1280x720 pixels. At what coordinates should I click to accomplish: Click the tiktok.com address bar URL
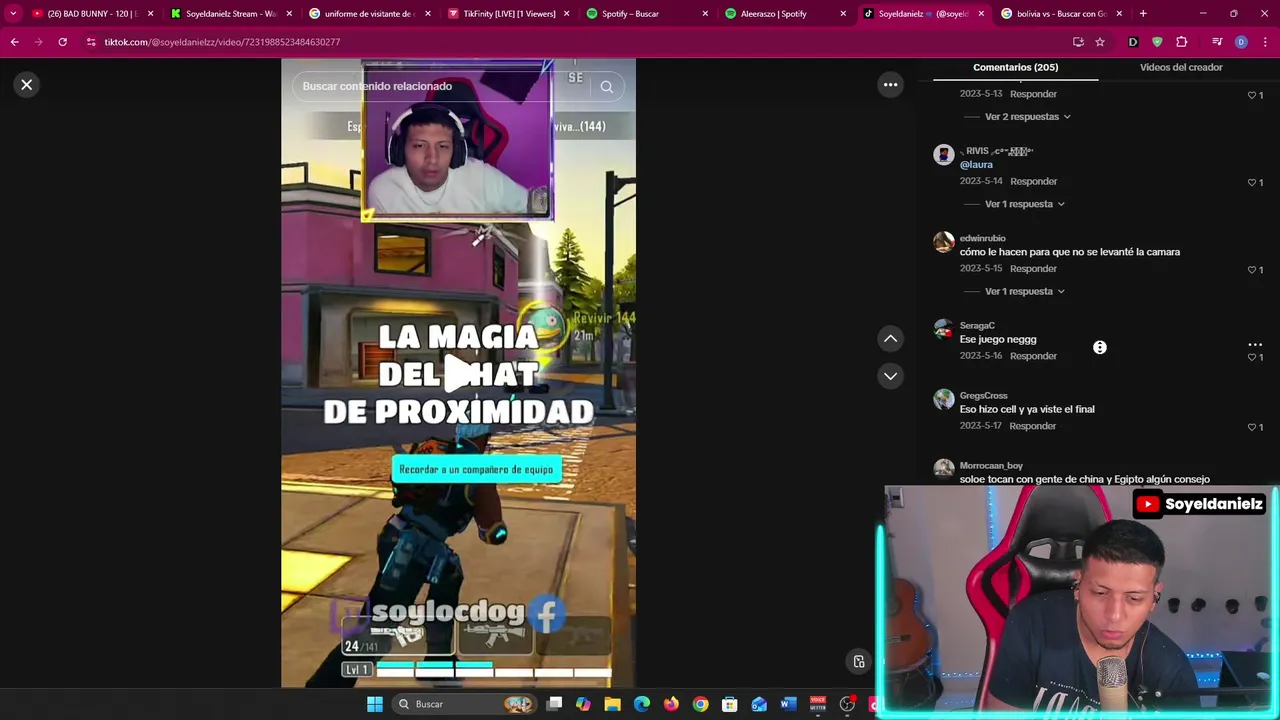tap(222, 42)
